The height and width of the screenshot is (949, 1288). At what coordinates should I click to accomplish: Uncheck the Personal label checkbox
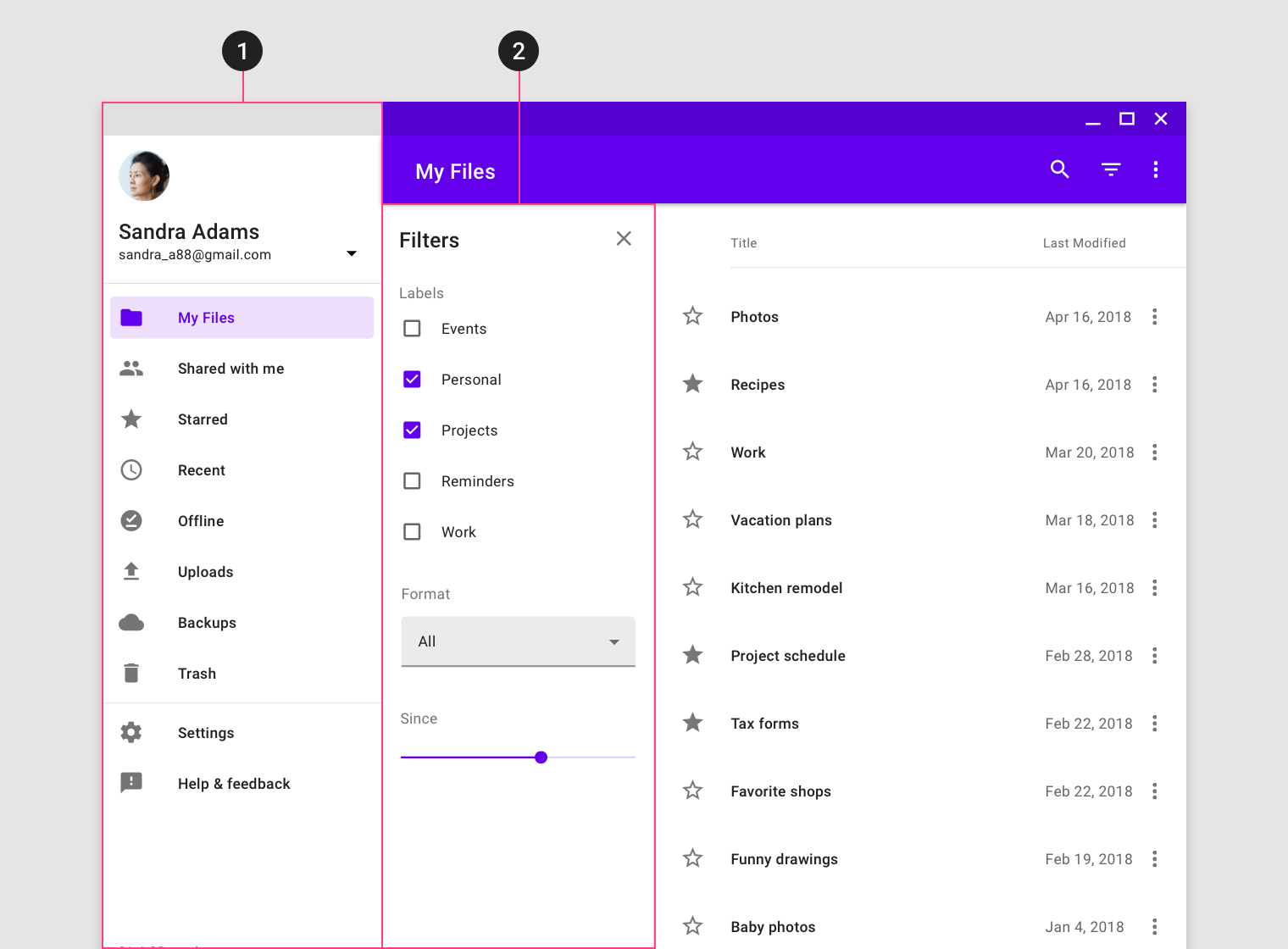point(412,379)
